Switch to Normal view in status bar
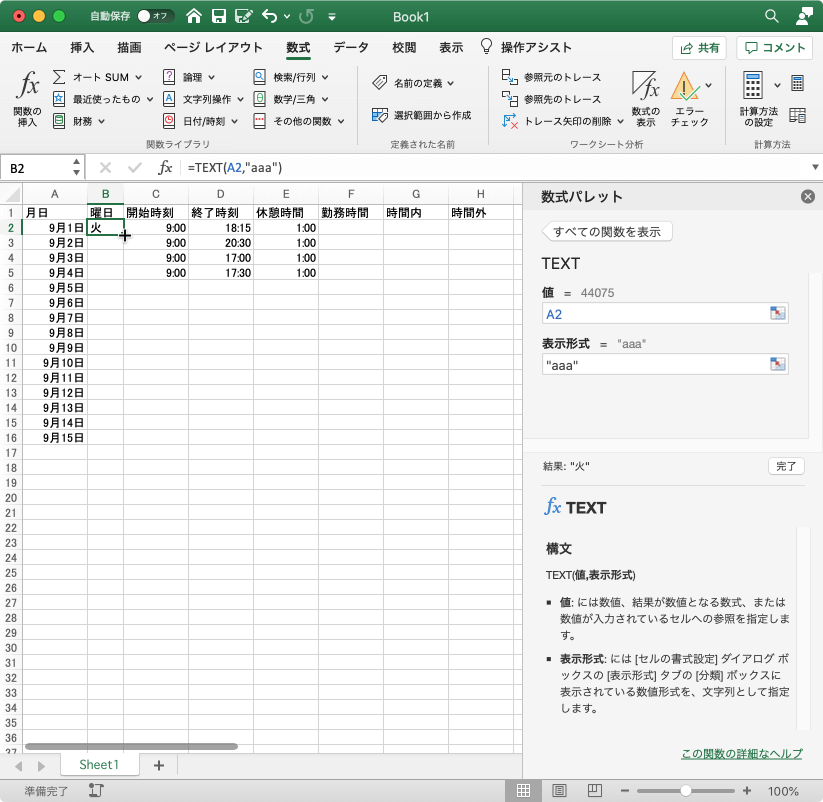The height and width of the screenshot is (802, 823). pos(523,790)
